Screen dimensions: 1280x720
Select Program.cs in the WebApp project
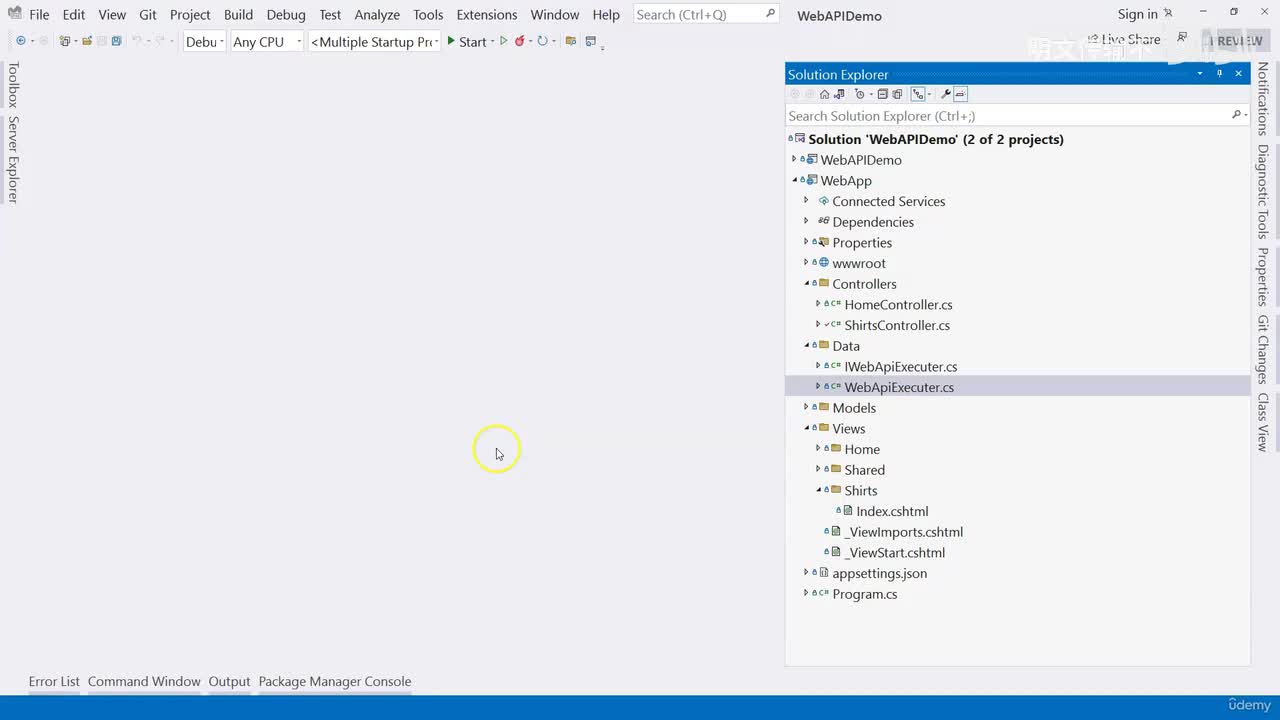tap(865, 594)
